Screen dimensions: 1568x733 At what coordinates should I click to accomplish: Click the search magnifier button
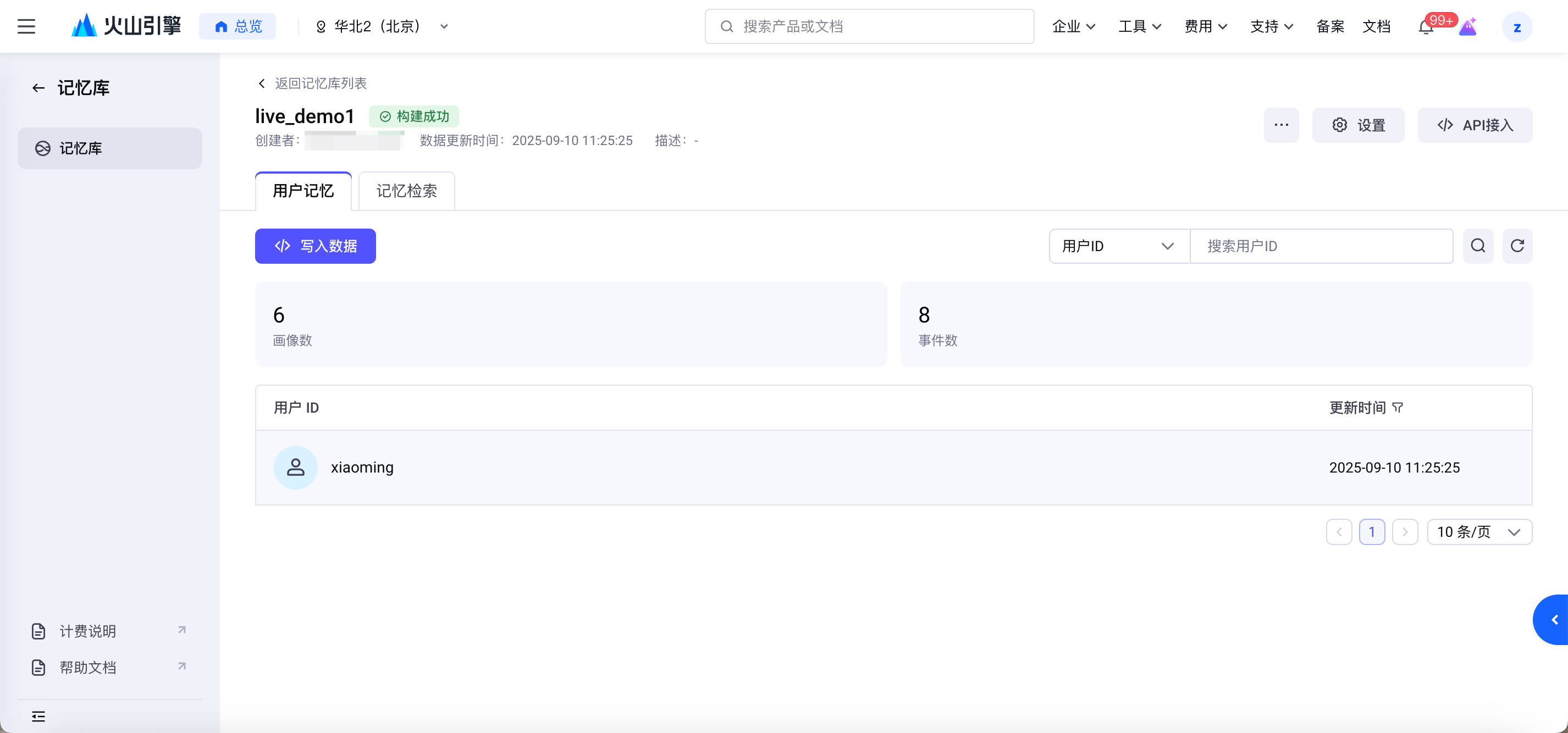[1478, 246]
